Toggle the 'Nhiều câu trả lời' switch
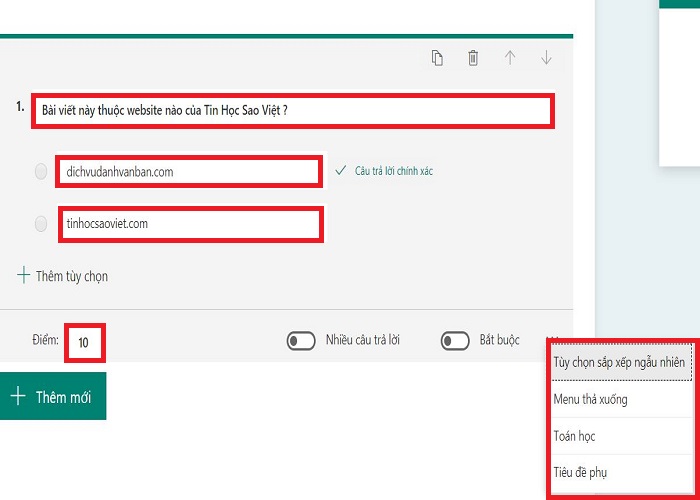Image resolution: width=700 pixels, height=500 pixels. tap(301, 341)
